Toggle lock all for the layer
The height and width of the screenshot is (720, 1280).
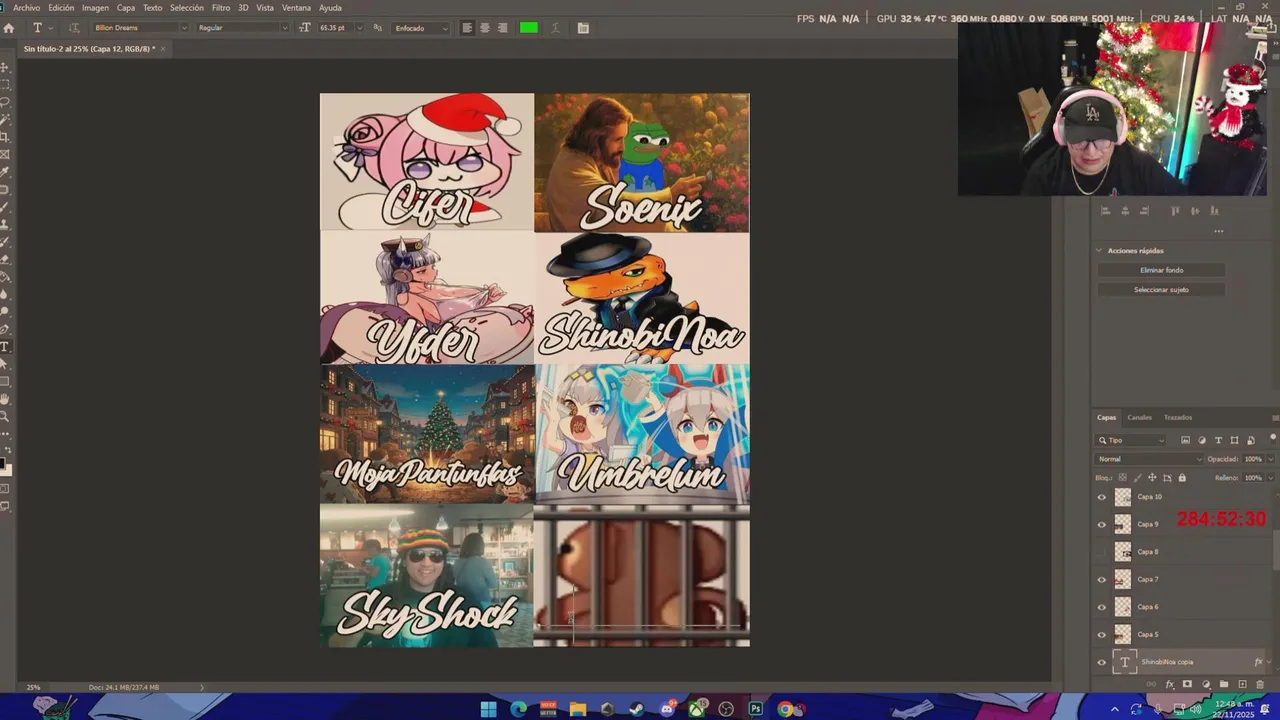pyautogui.click(x=1182, y=478)
